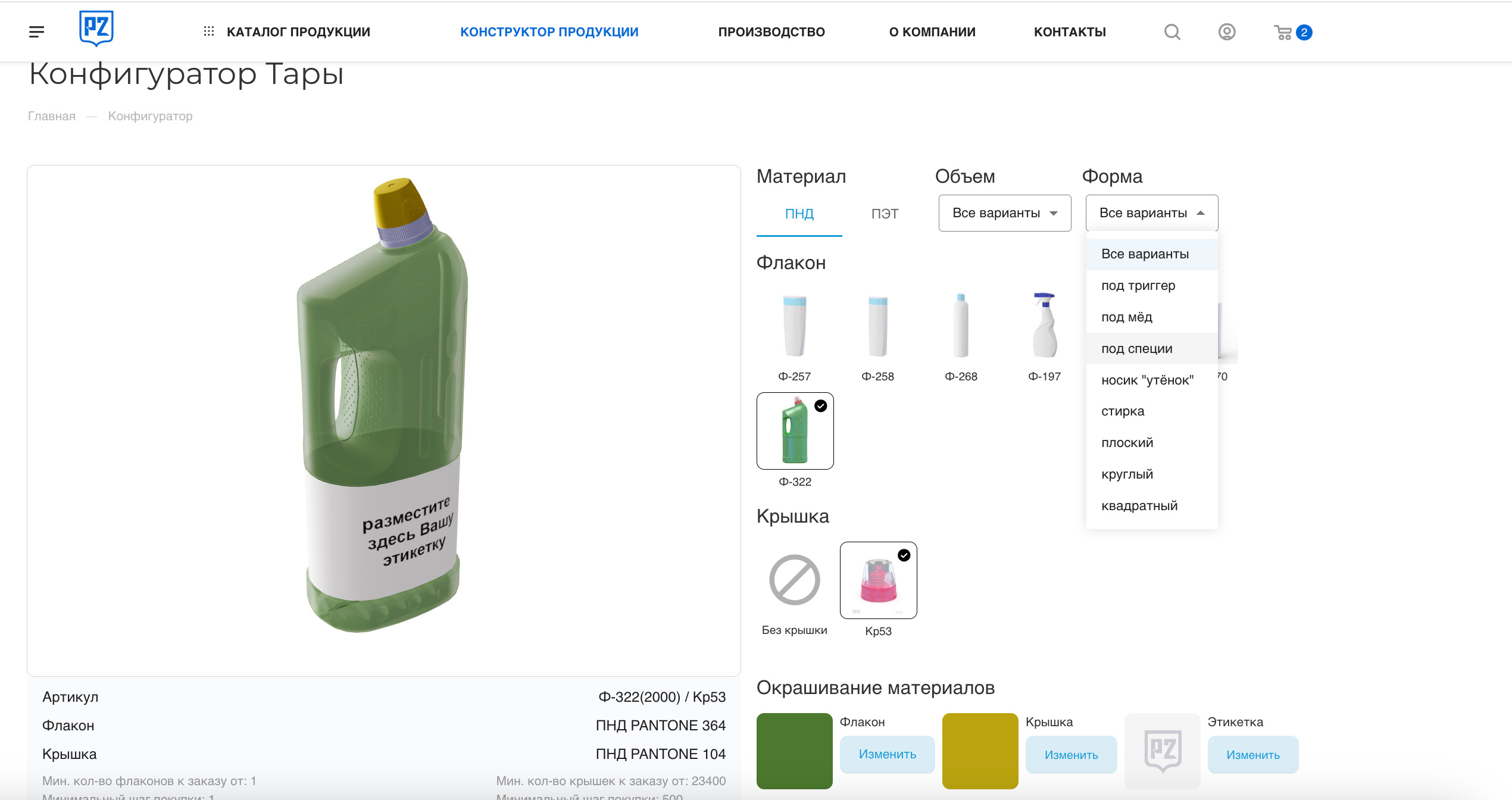Go to Главная breadcrumb link
This screenshot has width=1512, height=800.
tap(52, 116)
